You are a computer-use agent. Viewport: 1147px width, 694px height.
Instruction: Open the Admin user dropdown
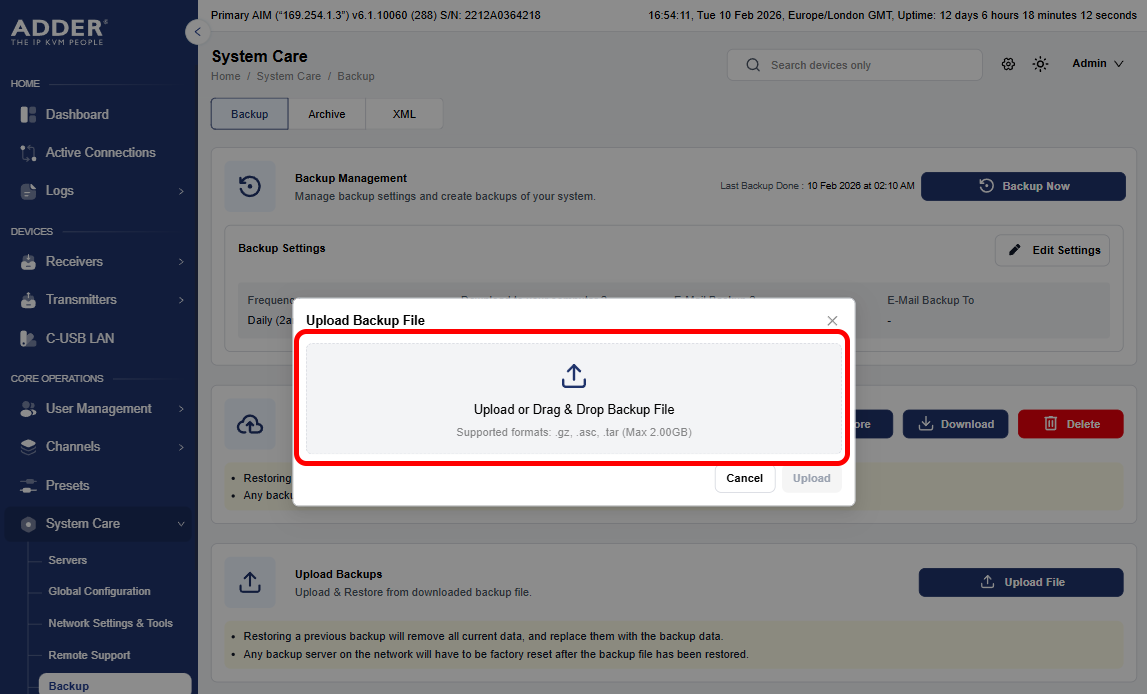tap(1097, 64)
